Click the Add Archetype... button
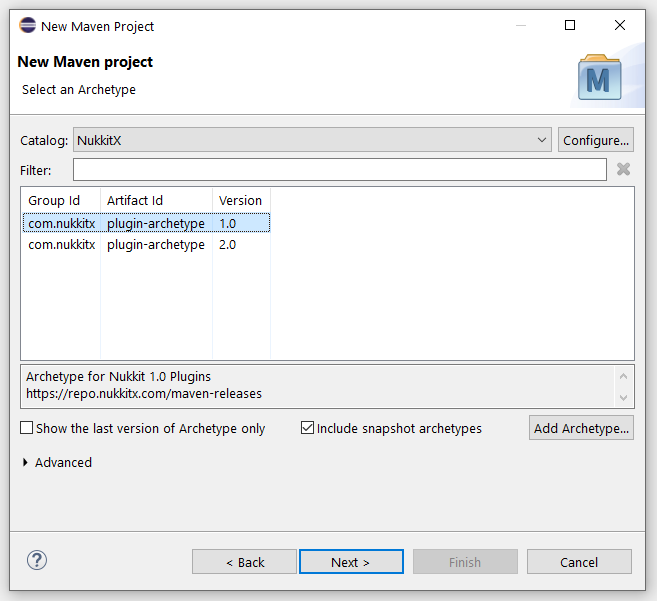The width and height of the screenshot is (657, 601). (x=581, y=428)
